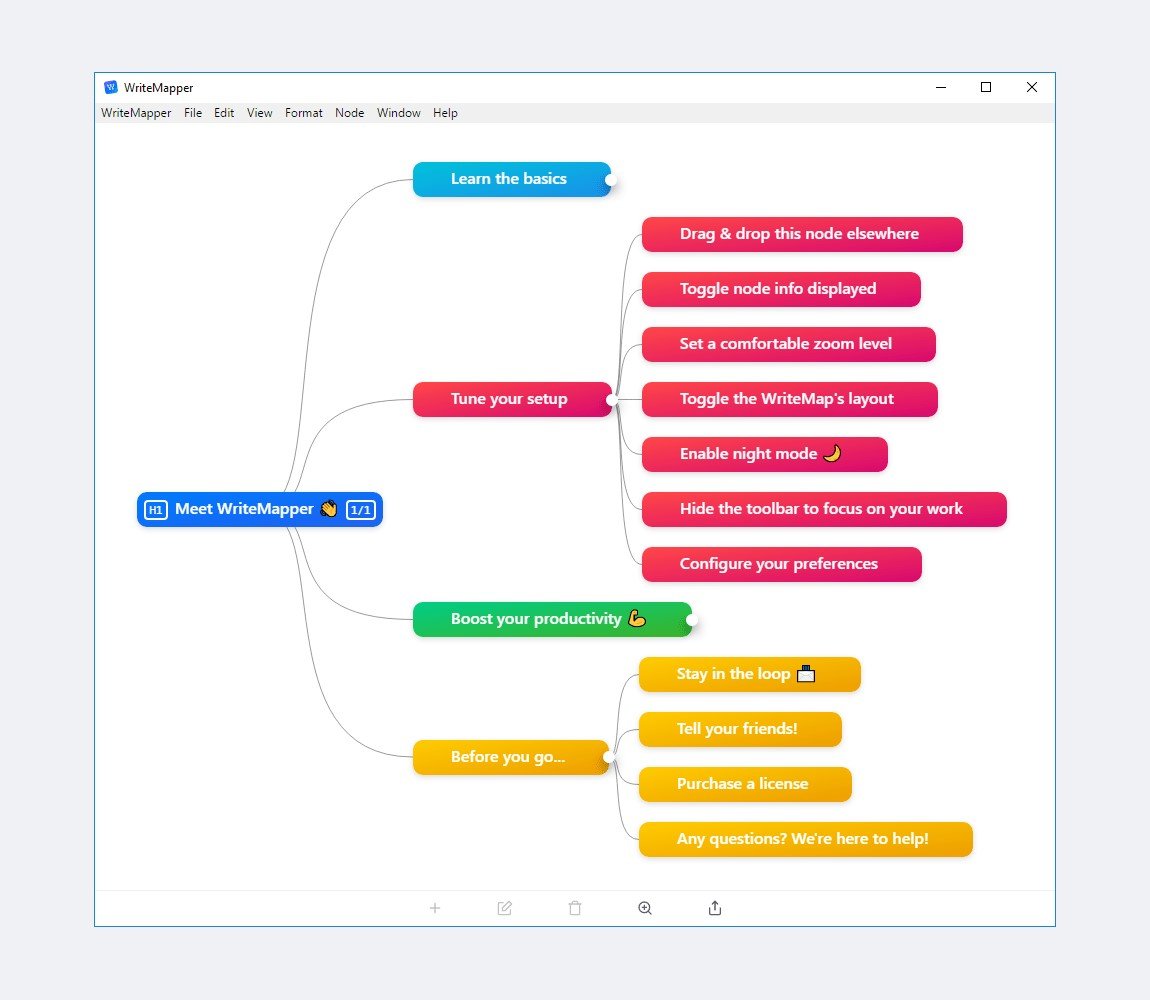The width and height of the screenshot is (1150, 1000).
Task: Expand the Boost your productivity node handle
Action: click(x=691, y=620)
